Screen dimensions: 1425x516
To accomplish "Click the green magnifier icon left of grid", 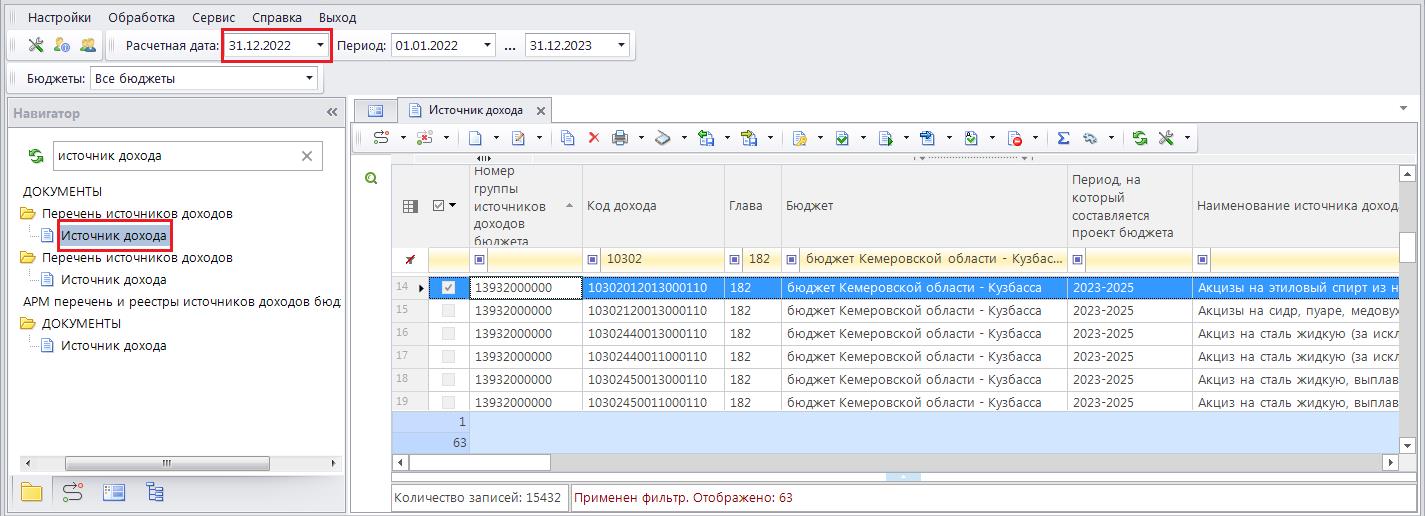I will click(x=371, y=178).
